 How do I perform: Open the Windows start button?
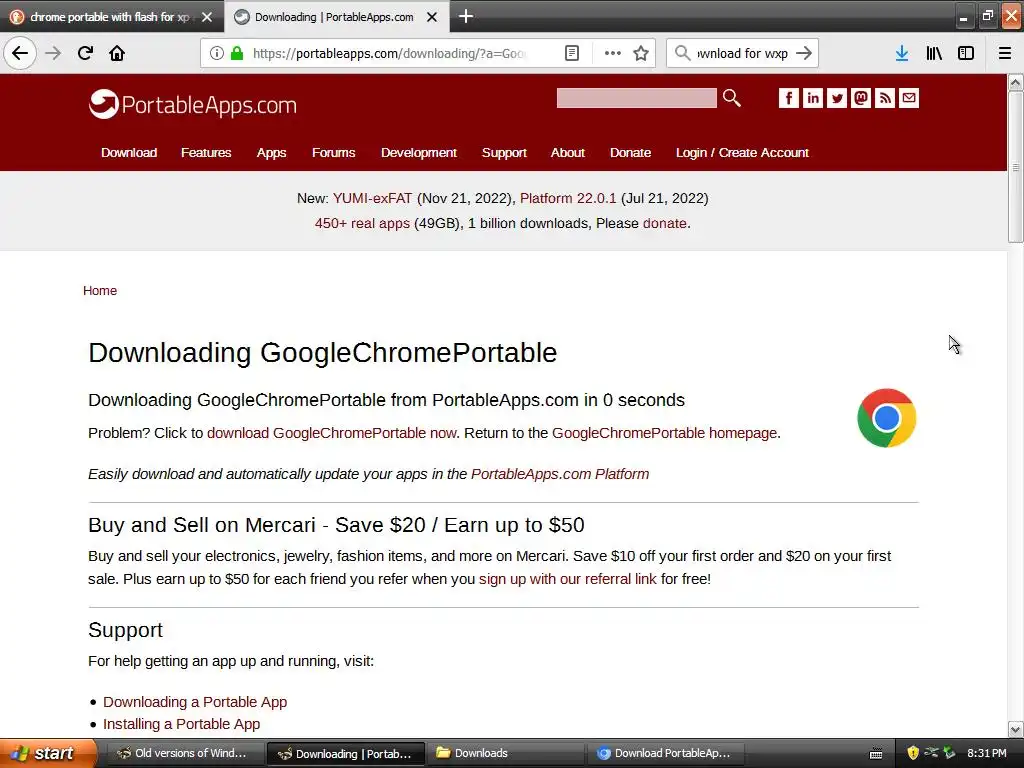coord(48,753)
